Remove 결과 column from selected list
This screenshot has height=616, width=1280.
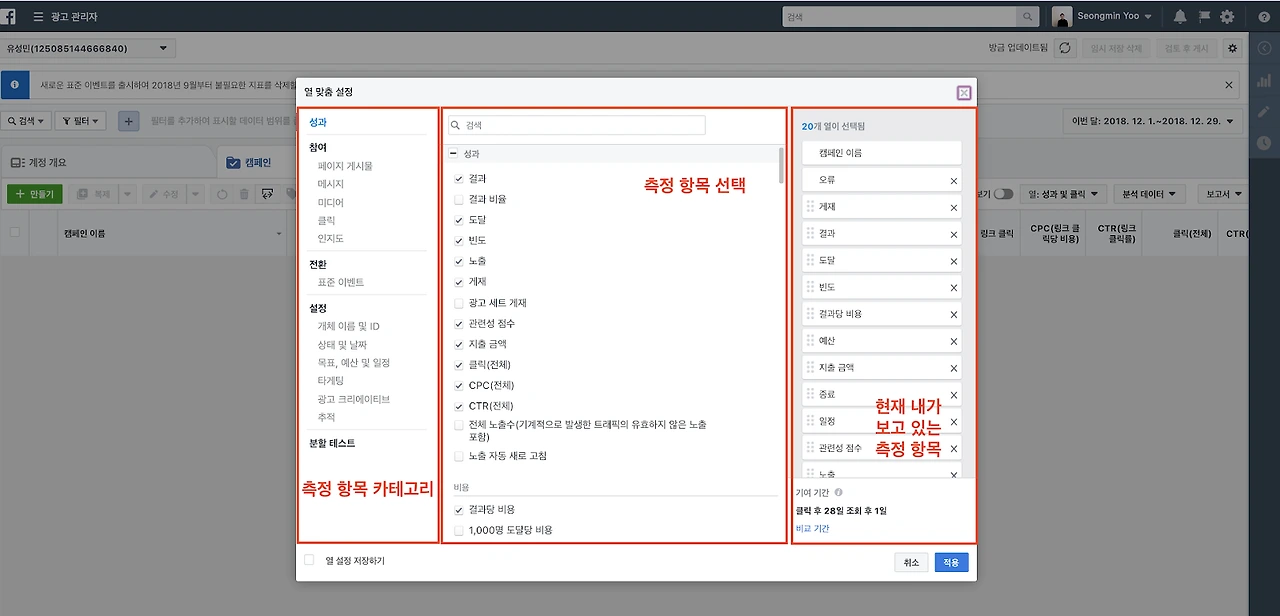coord(953,234)
